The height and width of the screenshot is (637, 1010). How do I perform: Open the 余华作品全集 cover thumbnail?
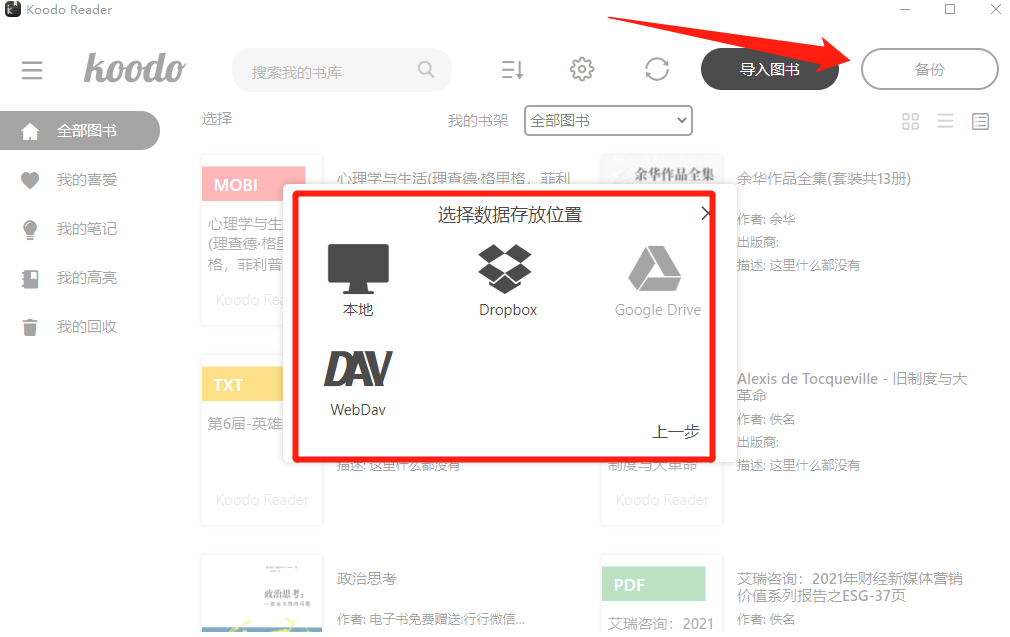pos(662,169)
